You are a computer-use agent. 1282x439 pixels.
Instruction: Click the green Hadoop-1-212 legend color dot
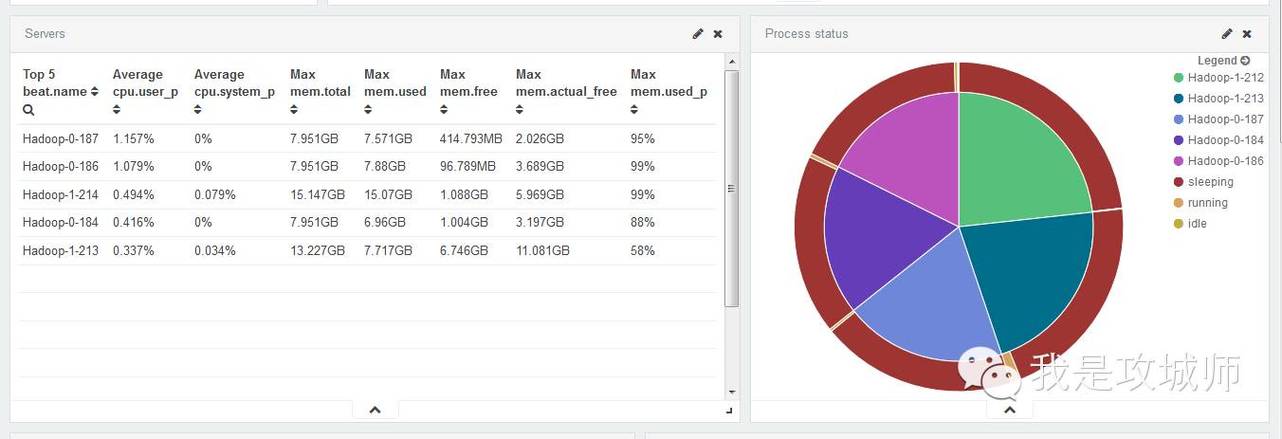click(1179, 78)
